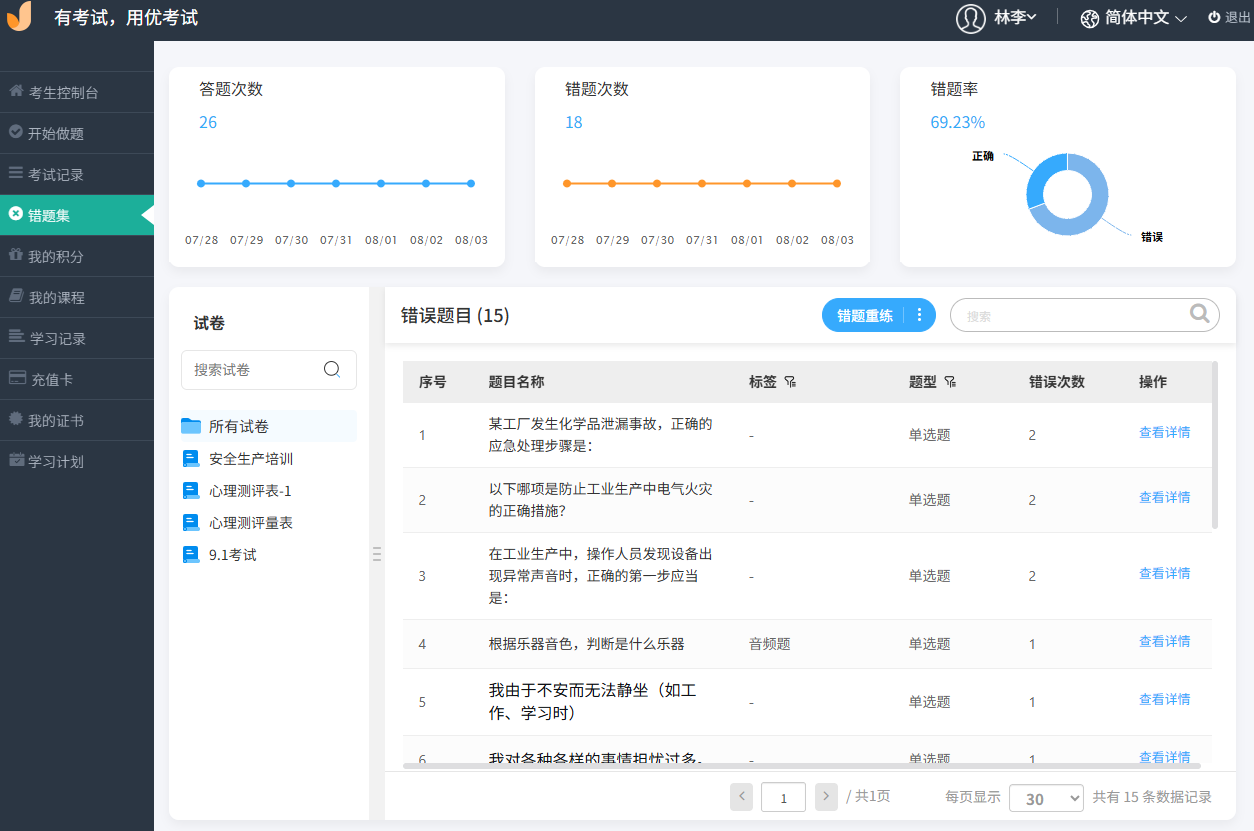Click the 正确 segment of donut chart
Image resolution: width=1254 pixels, height=831 pixels.
(1044, 178)
